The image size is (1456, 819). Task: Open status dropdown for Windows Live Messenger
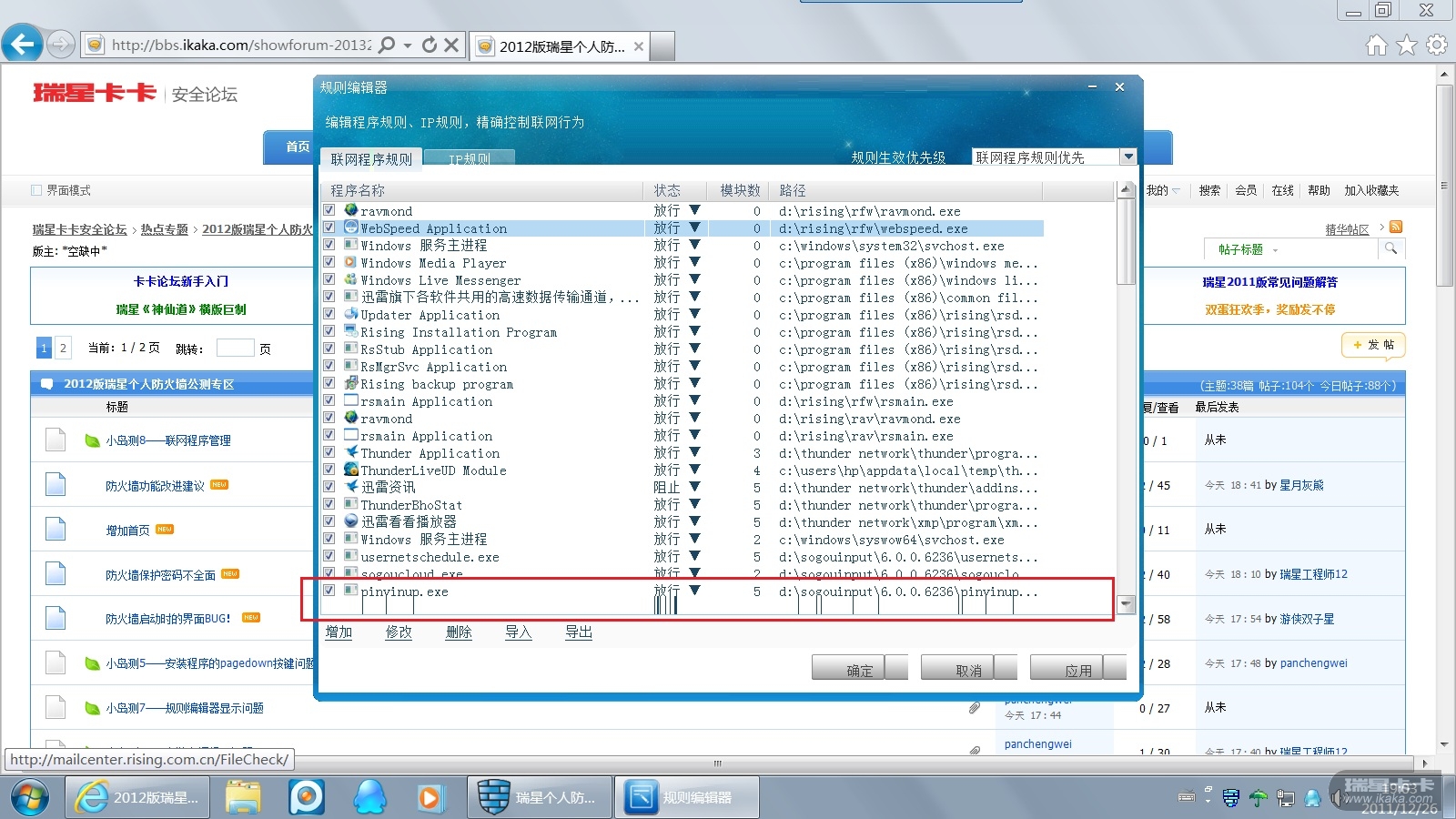pos(695,279)
